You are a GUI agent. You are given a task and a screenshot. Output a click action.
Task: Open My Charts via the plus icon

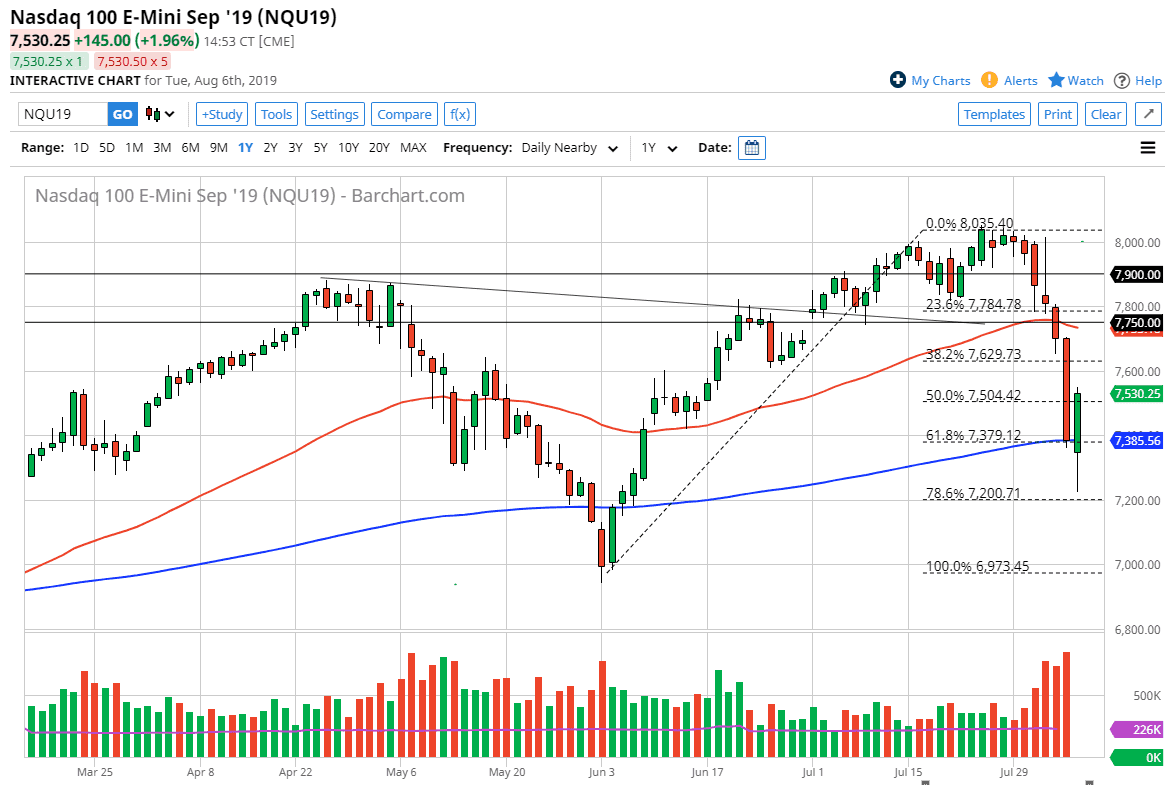tap(898, 80)
